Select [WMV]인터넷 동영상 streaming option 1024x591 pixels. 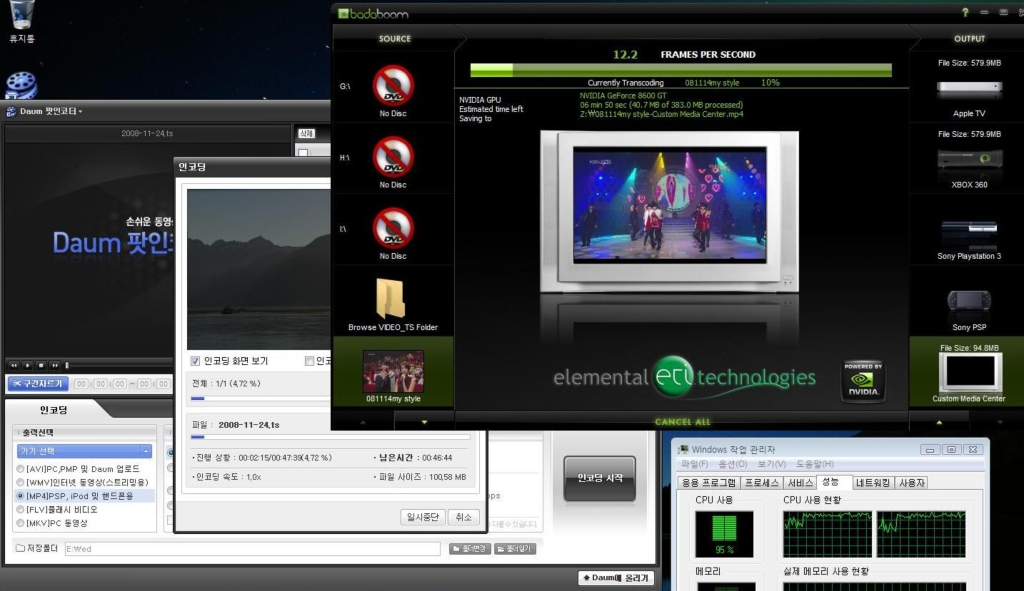click(x=82, y=482)
